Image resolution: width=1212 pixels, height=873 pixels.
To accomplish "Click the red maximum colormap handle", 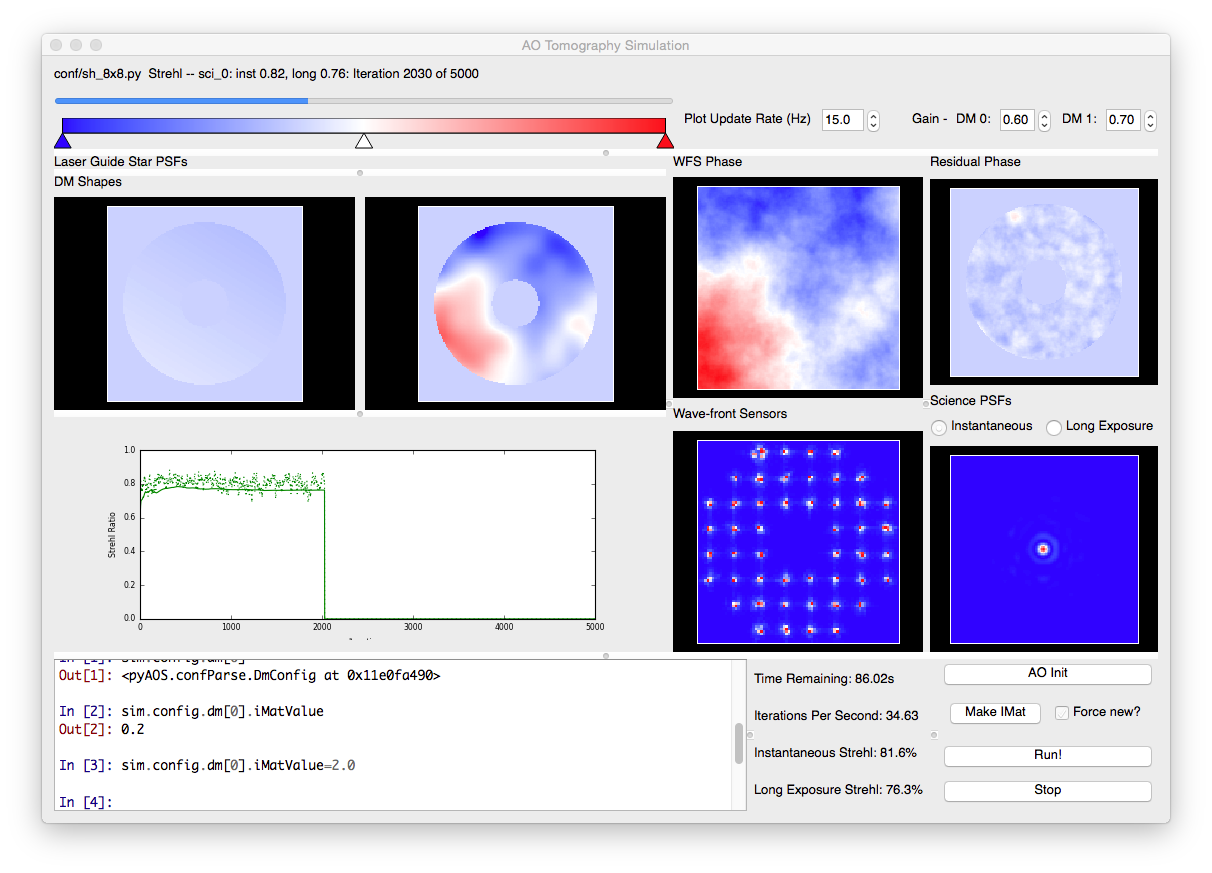I will click(665, 141).
